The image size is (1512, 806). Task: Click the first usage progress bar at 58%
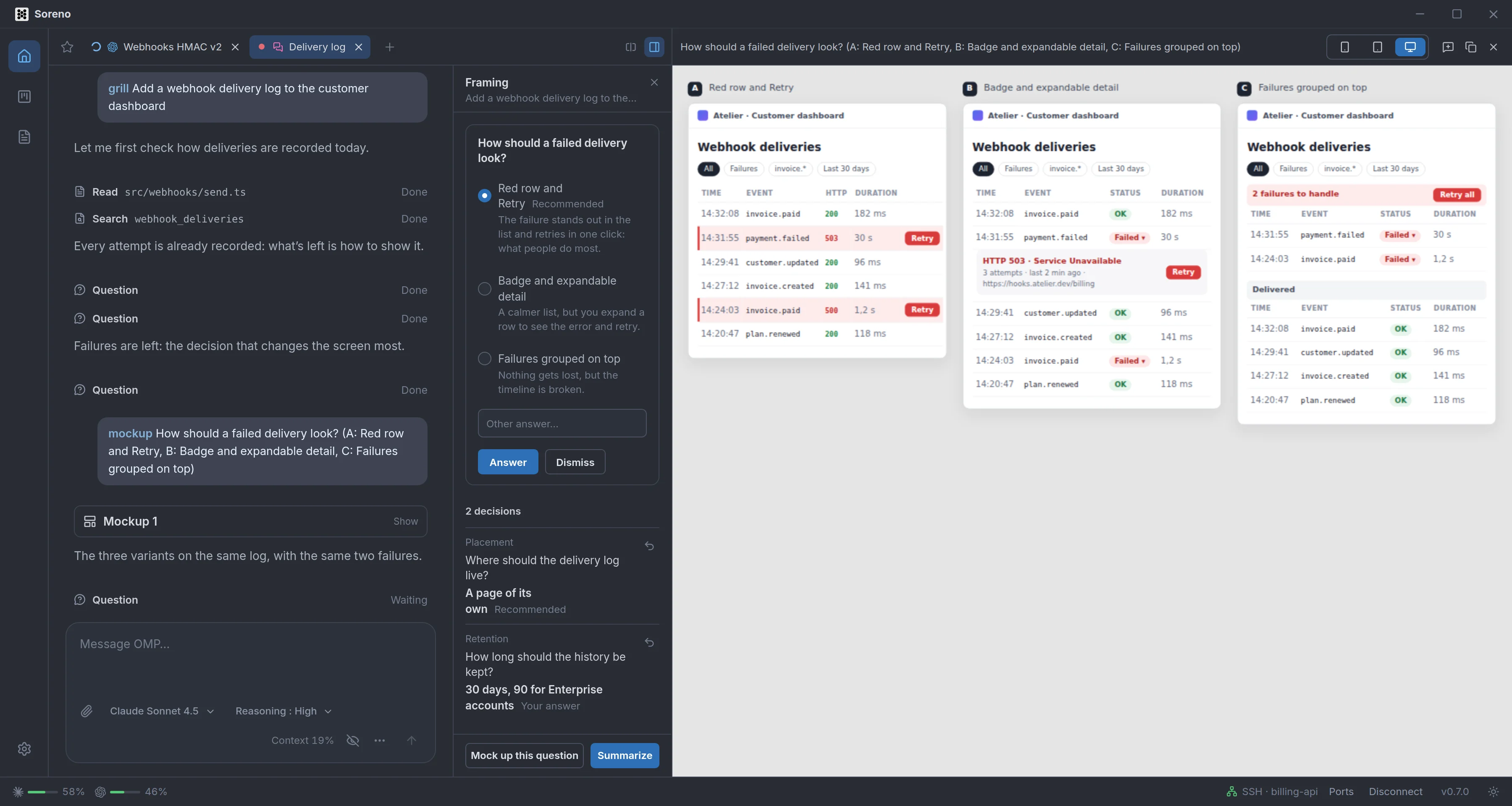pyautogui.click(x=42, y=792)
